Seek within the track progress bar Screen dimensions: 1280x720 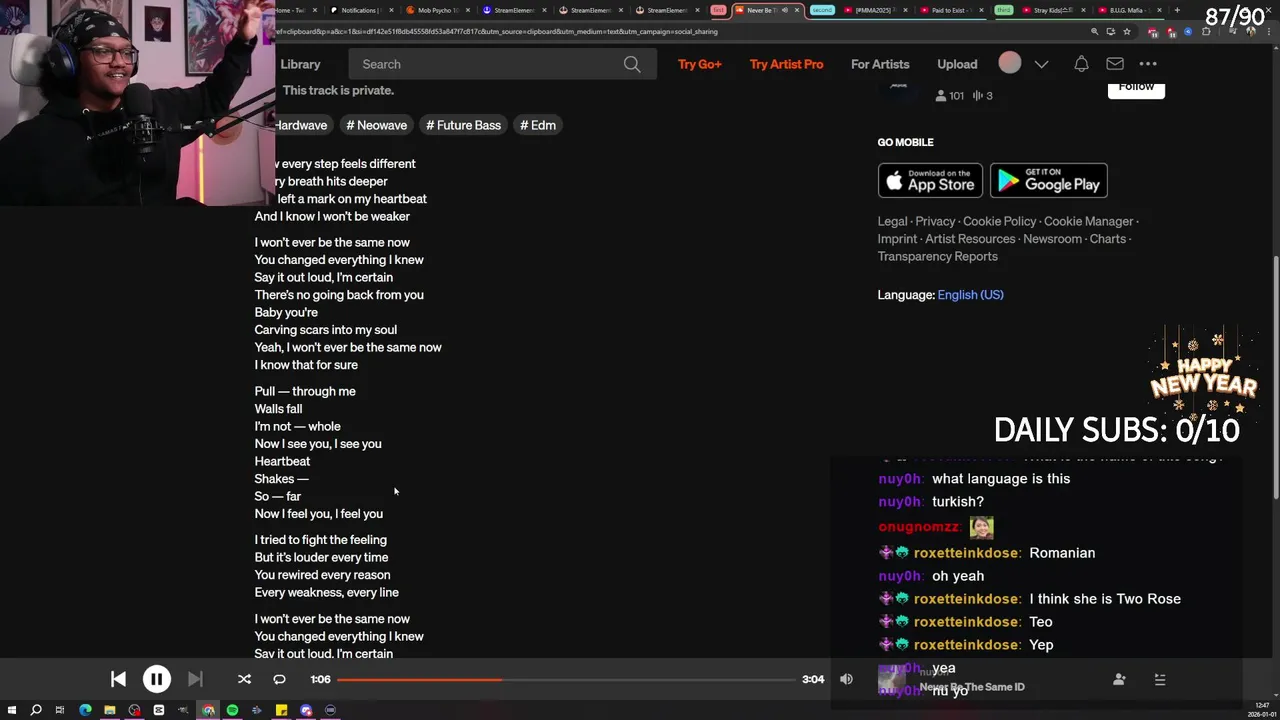coord(566,679)
